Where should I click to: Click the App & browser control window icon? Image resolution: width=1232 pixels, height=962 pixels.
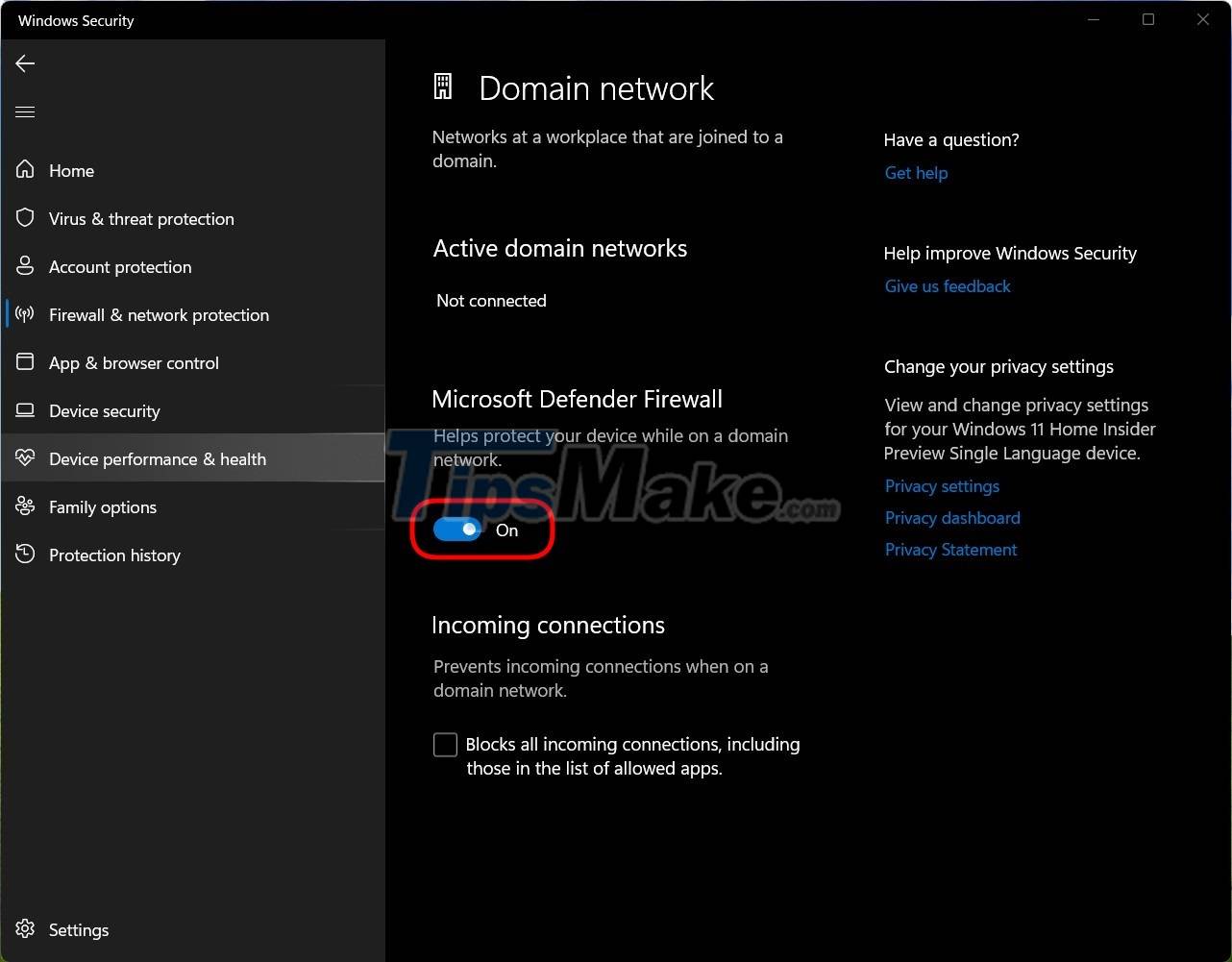26,362
